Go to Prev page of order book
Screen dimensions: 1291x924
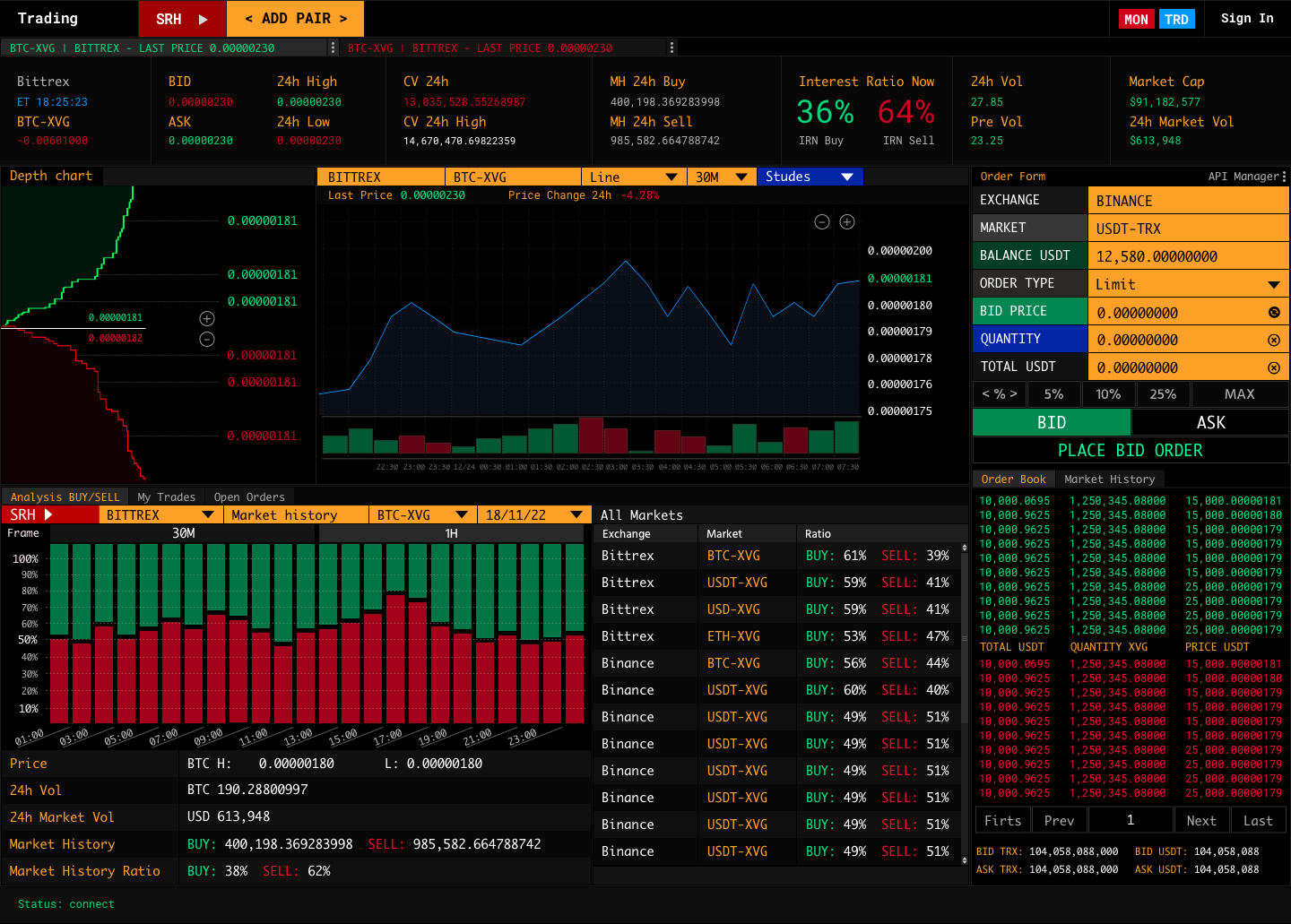[1059, 820]
